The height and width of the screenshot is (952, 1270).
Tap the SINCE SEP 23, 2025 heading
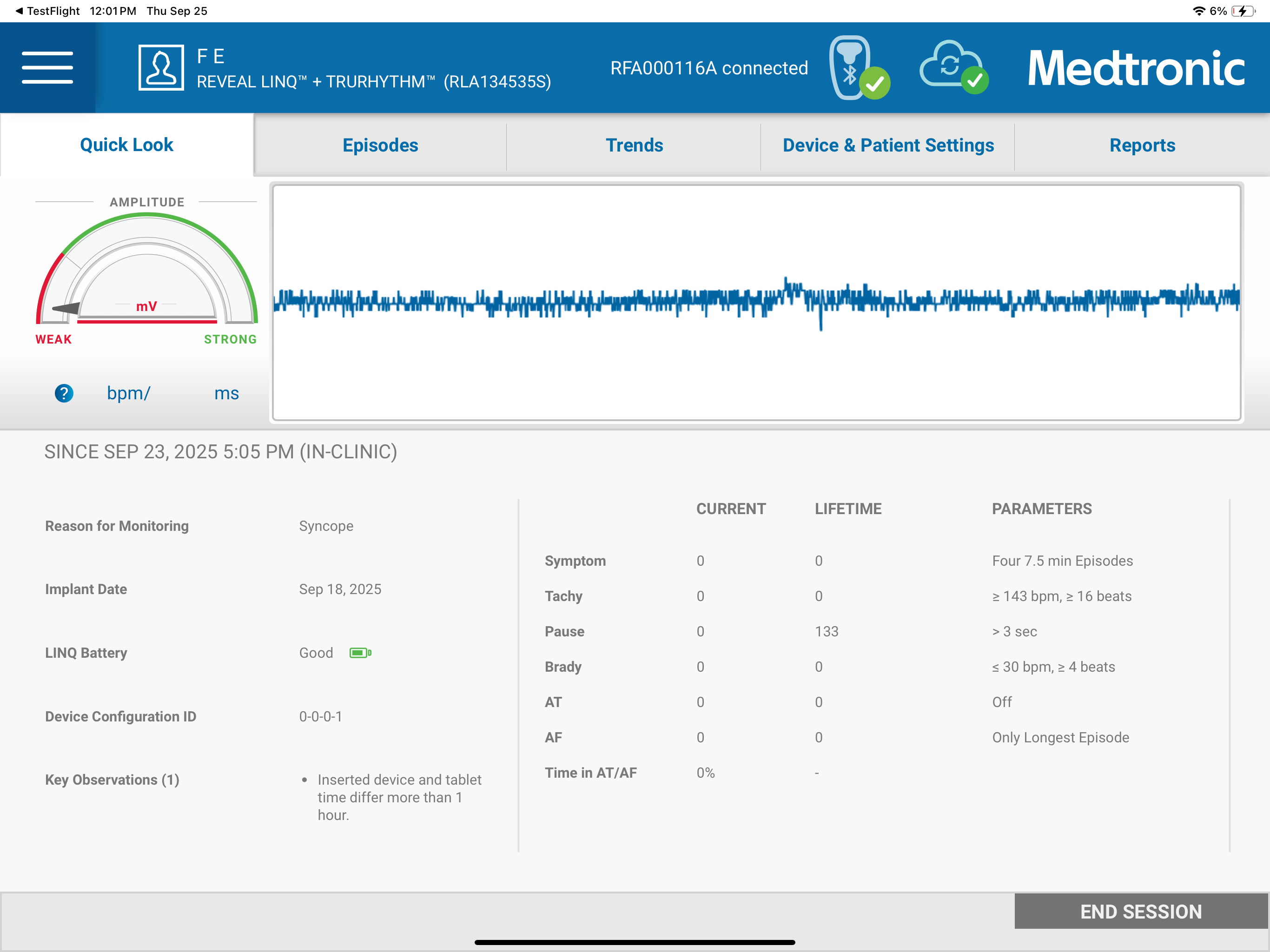(220, 452)
